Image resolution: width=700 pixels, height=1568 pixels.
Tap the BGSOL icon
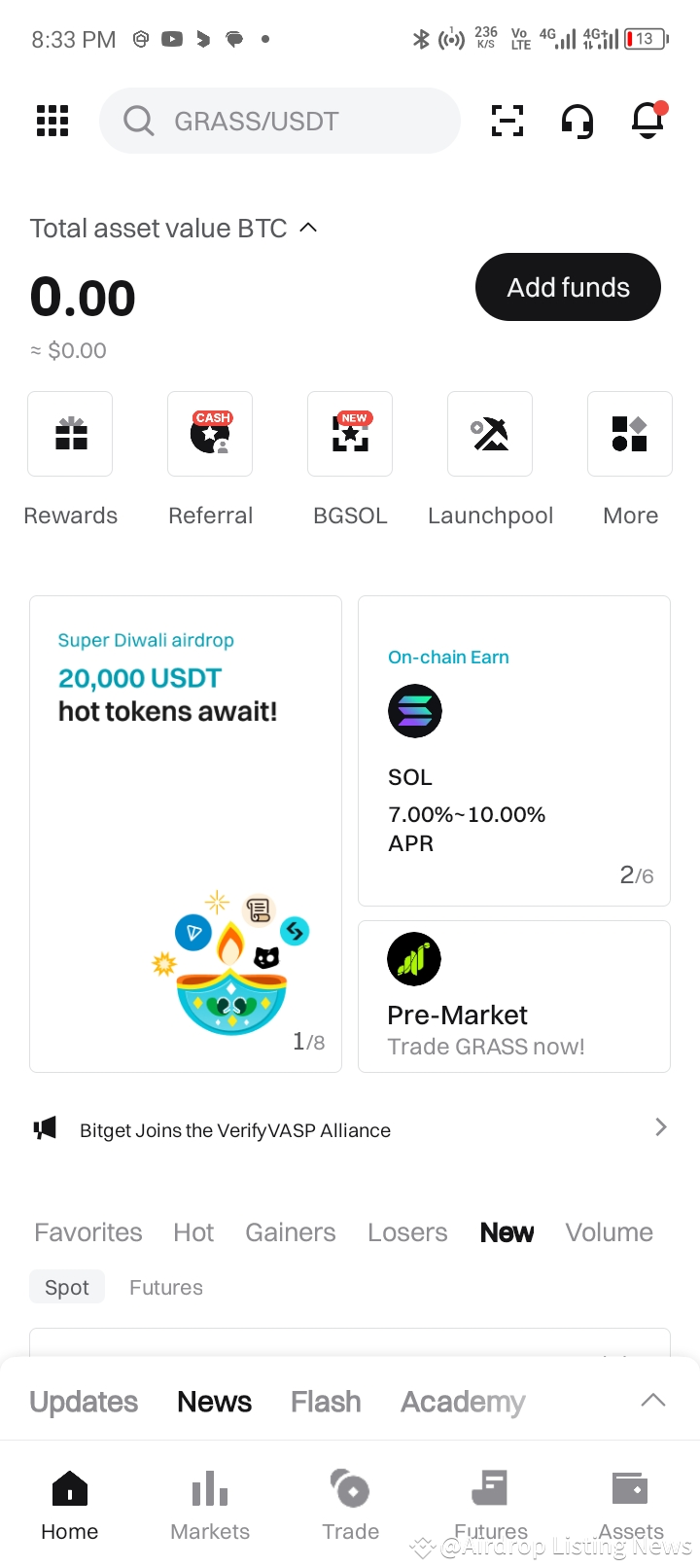350,434
